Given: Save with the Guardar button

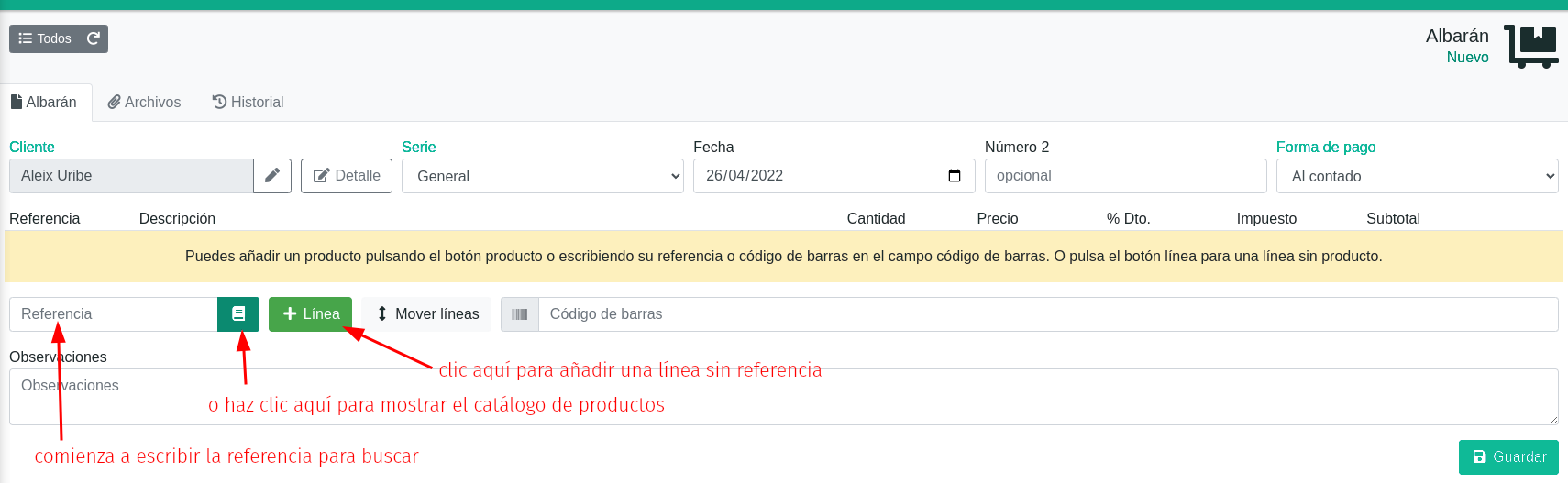Looking at the screenshot, I should [x=1508, y=457].
